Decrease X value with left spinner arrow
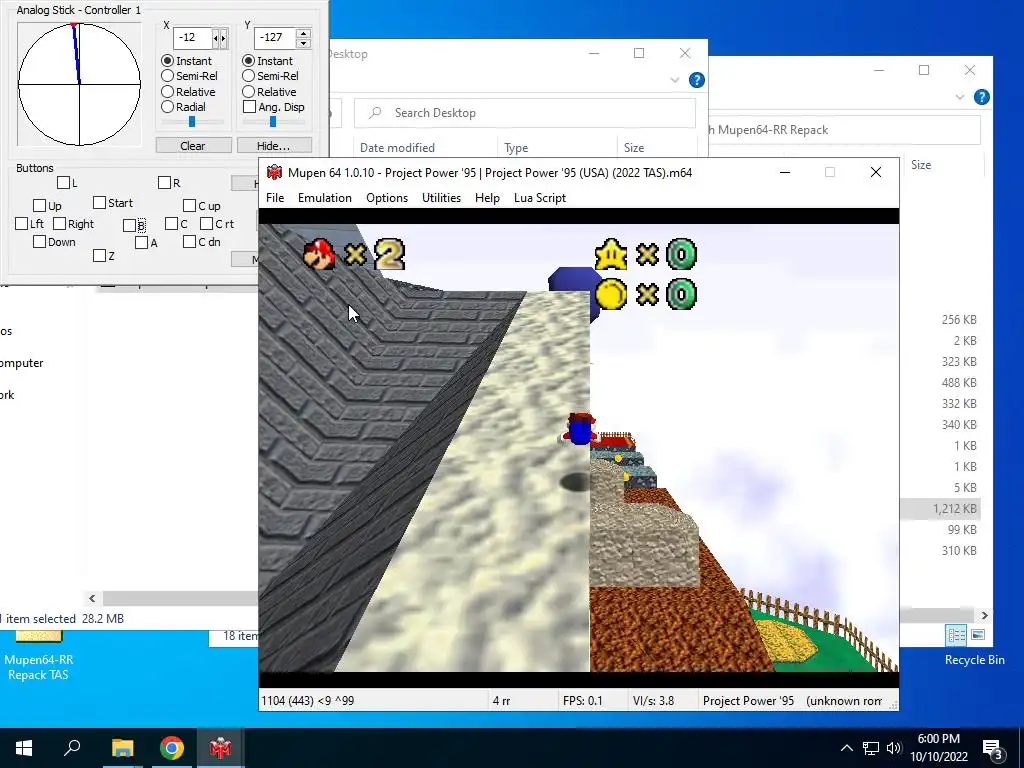This screenshot has height=768, width=1024. tap(216, 39)
